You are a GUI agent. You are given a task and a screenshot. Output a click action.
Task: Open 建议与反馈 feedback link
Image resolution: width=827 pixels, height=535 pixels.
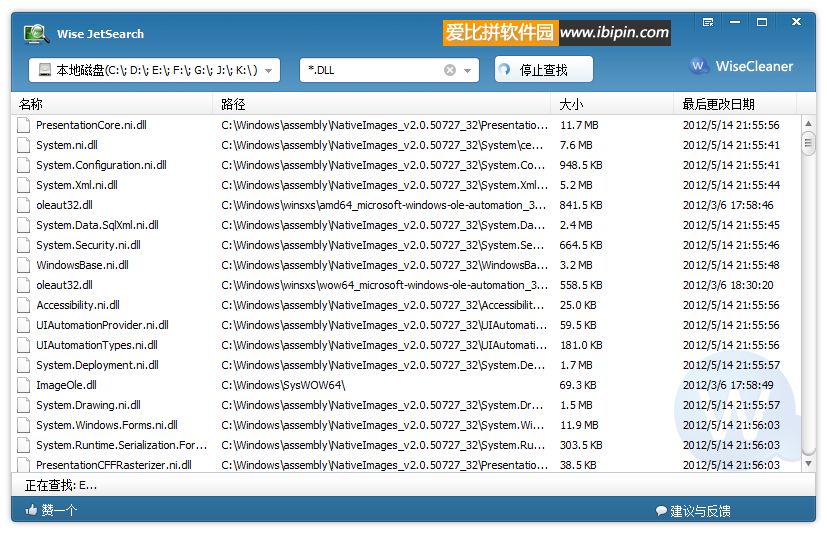[x=693, y=511]
